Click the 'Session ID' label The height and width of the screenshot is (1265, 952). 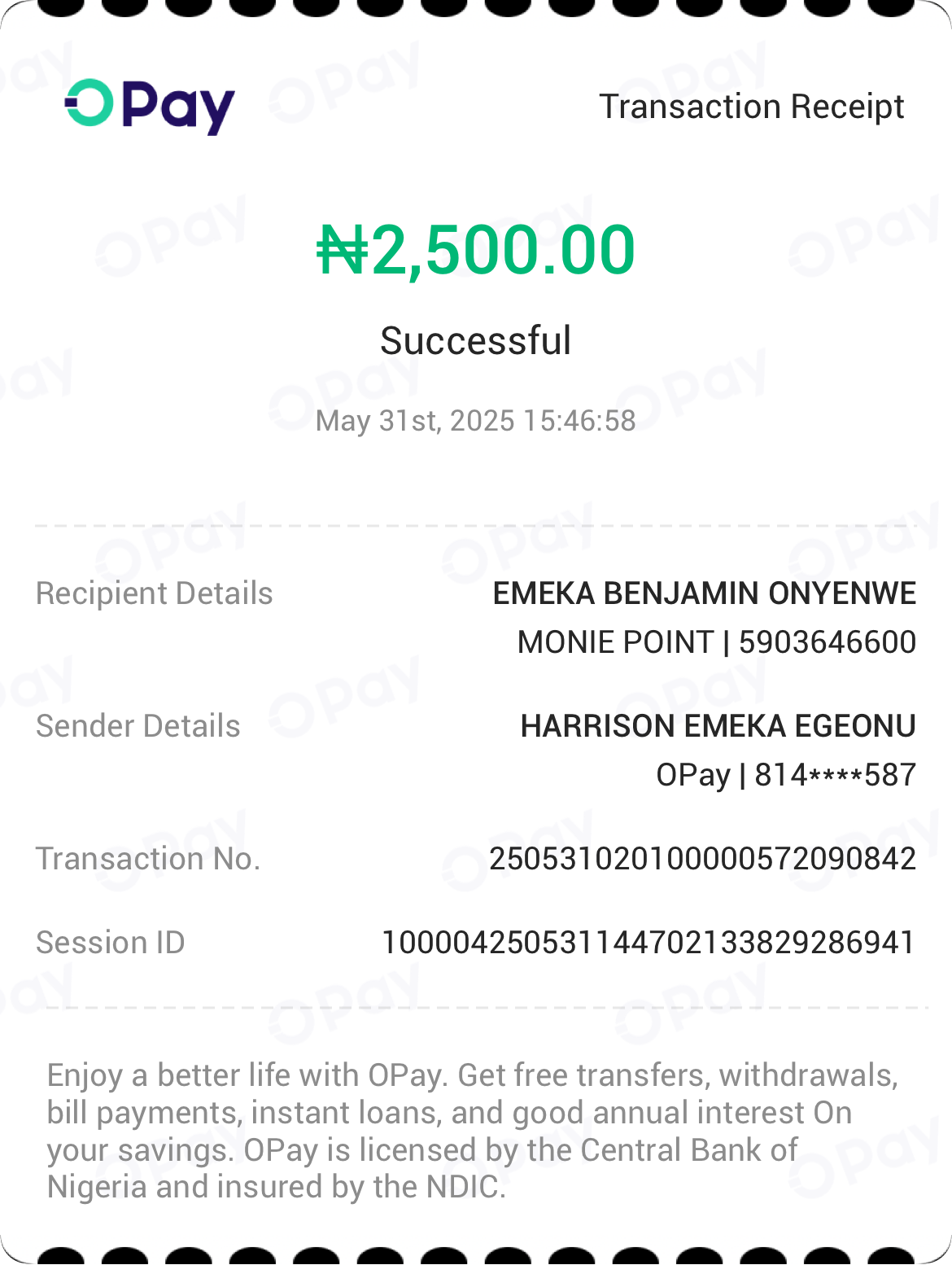(110, 943)
